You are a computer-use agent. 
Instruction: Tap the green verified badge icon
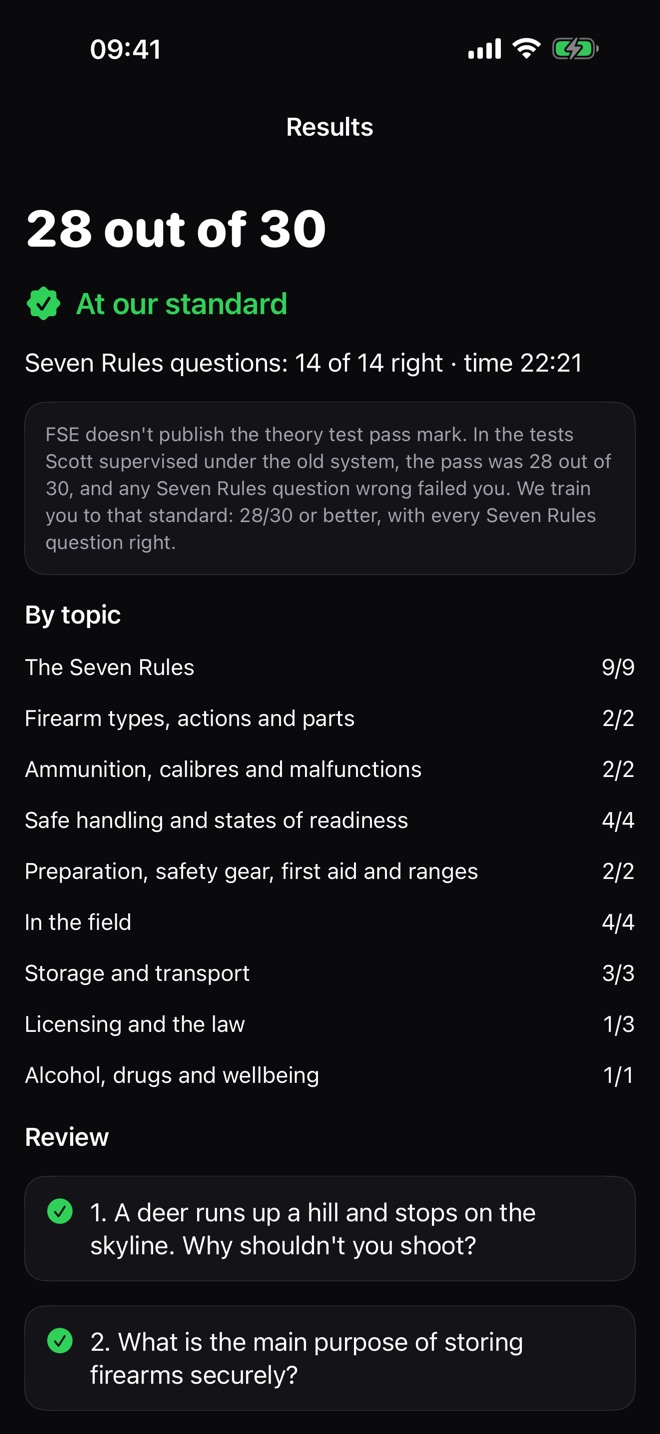pyautogui.click(x=43, y=304)
